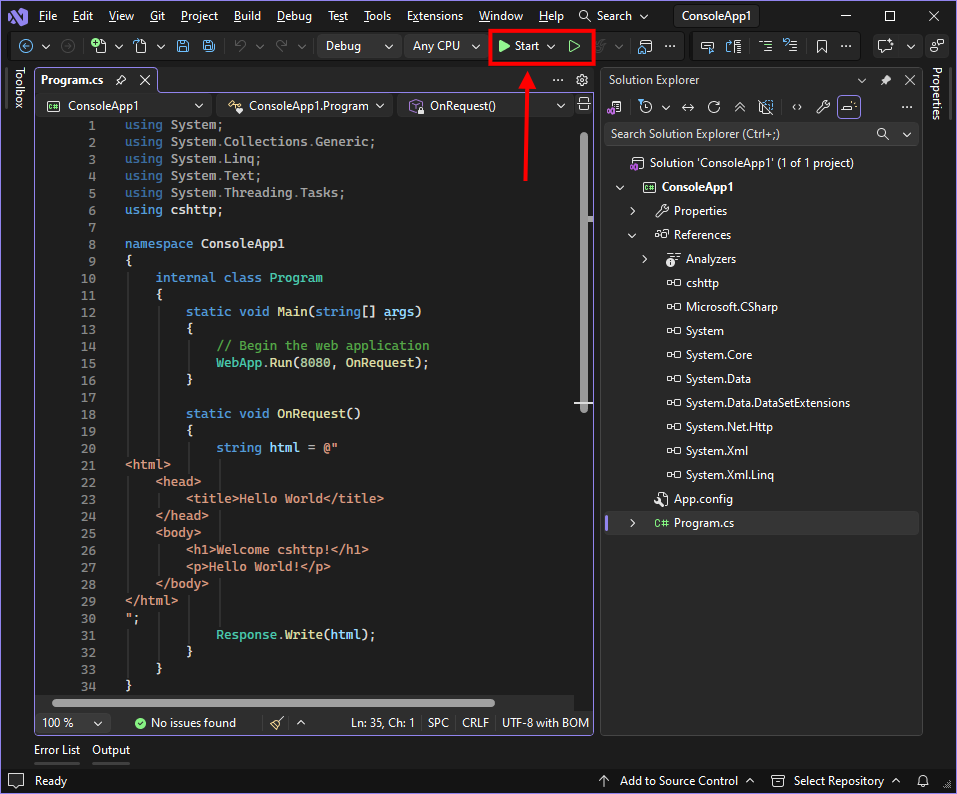Viewport: 957px width, 794px height.
Task: Open the Tools menu
Action: click(377, 16)
